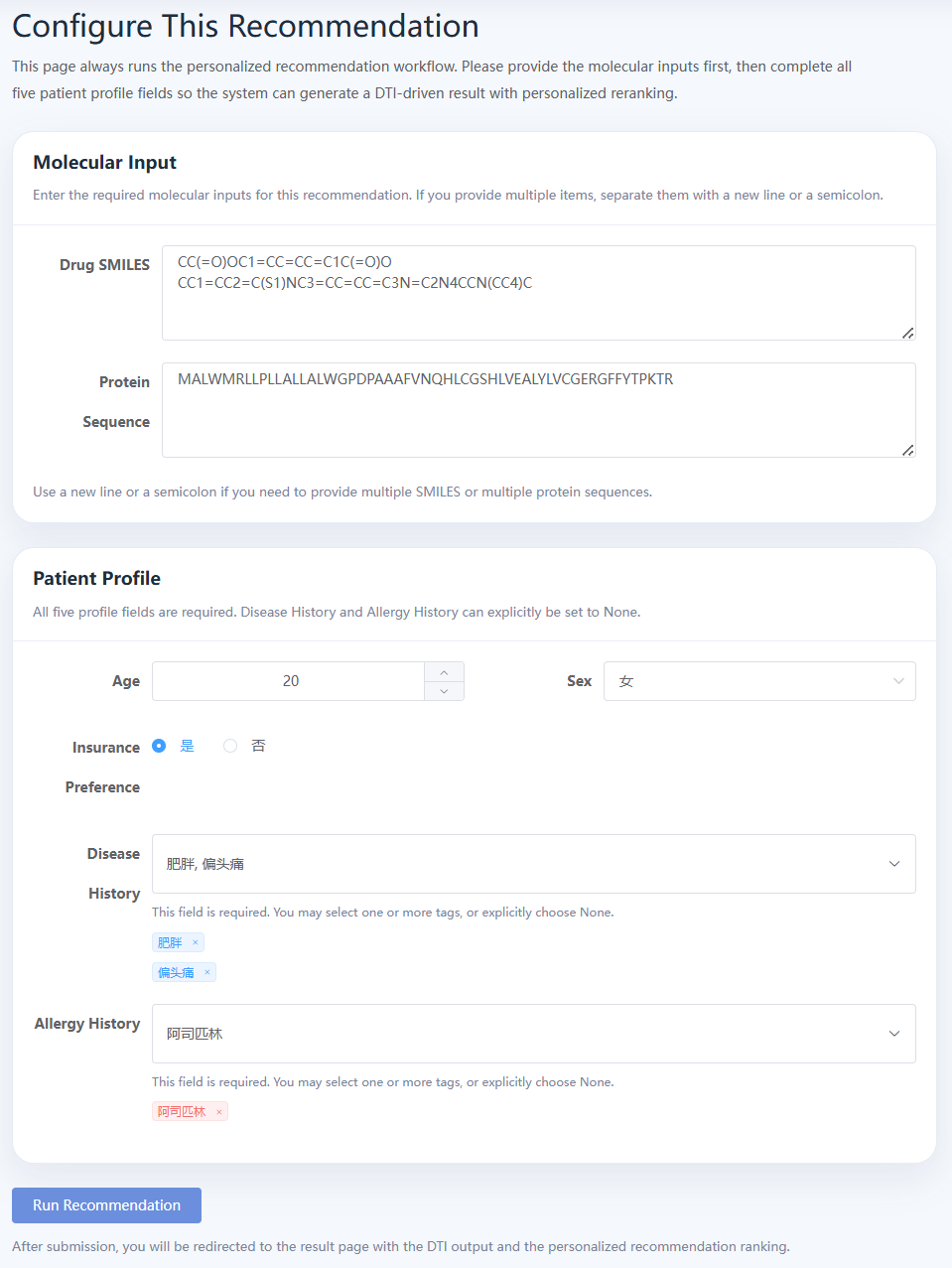Screen dimensions: 952x1268
Task: Focus the Drug SMILES text area
Action: (539, 293)
